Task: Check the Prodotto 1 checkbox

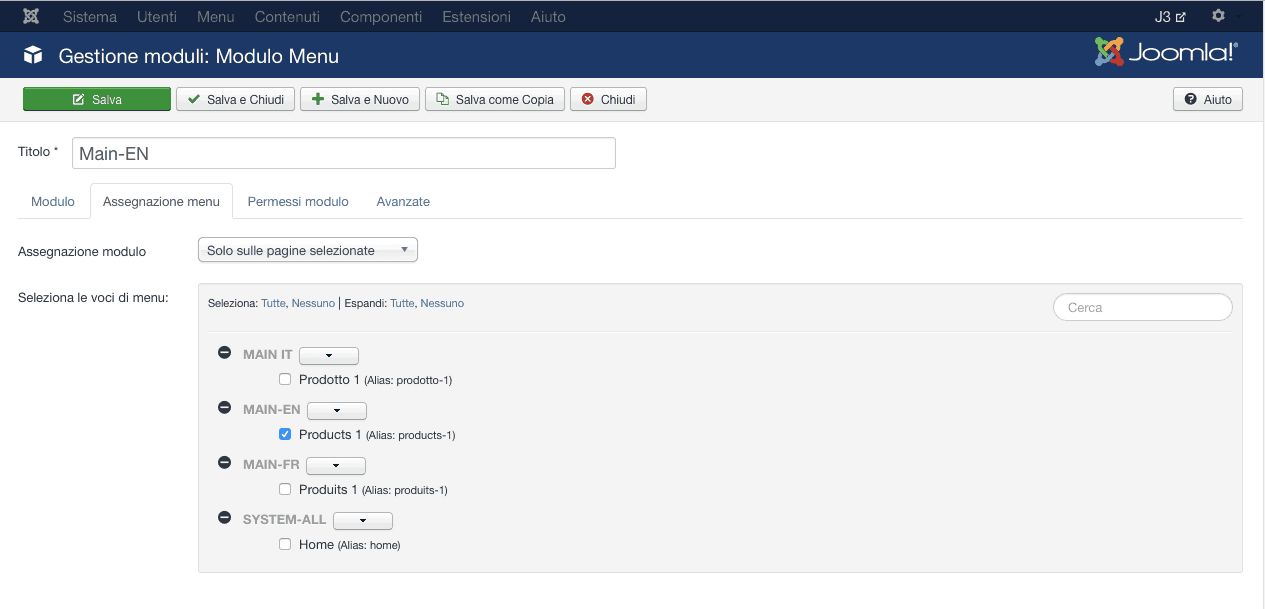Action: (x=285, y=380)
